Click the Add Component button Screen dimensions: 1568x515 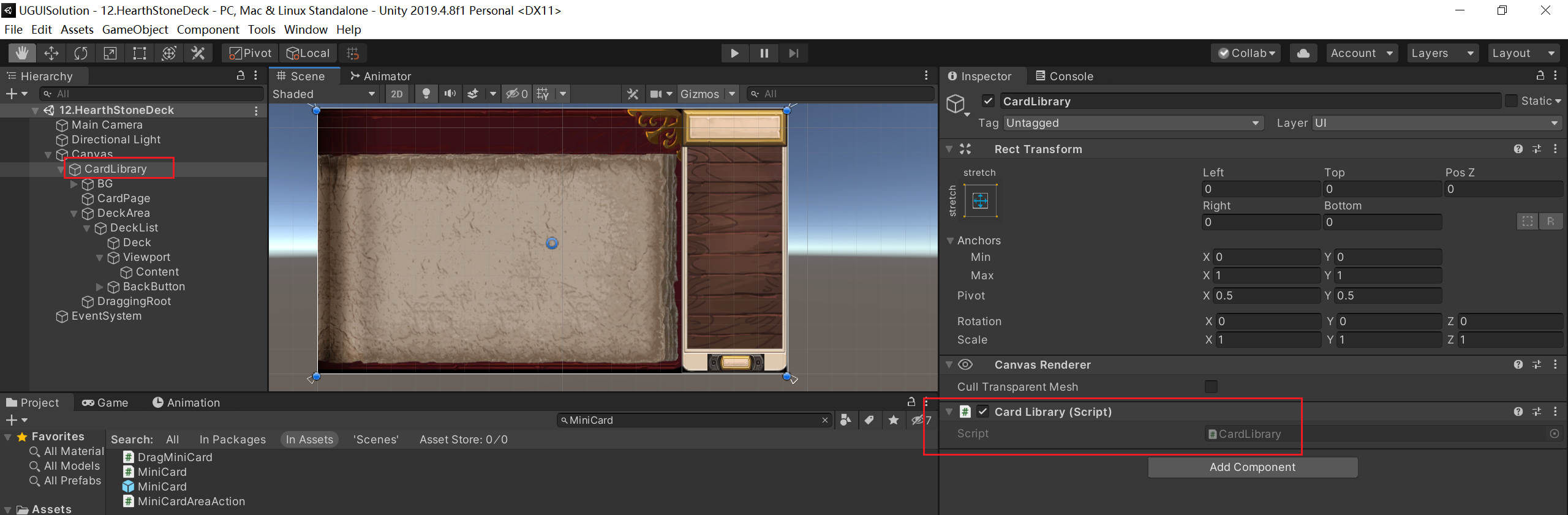(1253, 467)
